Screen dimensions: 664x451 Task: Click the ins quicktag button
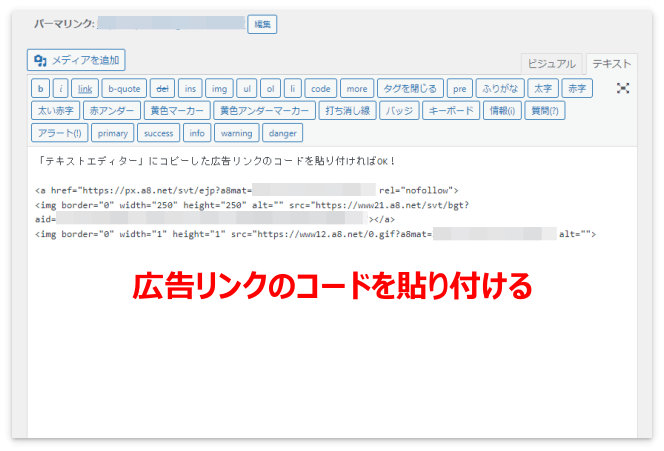[x=190, y=89]
